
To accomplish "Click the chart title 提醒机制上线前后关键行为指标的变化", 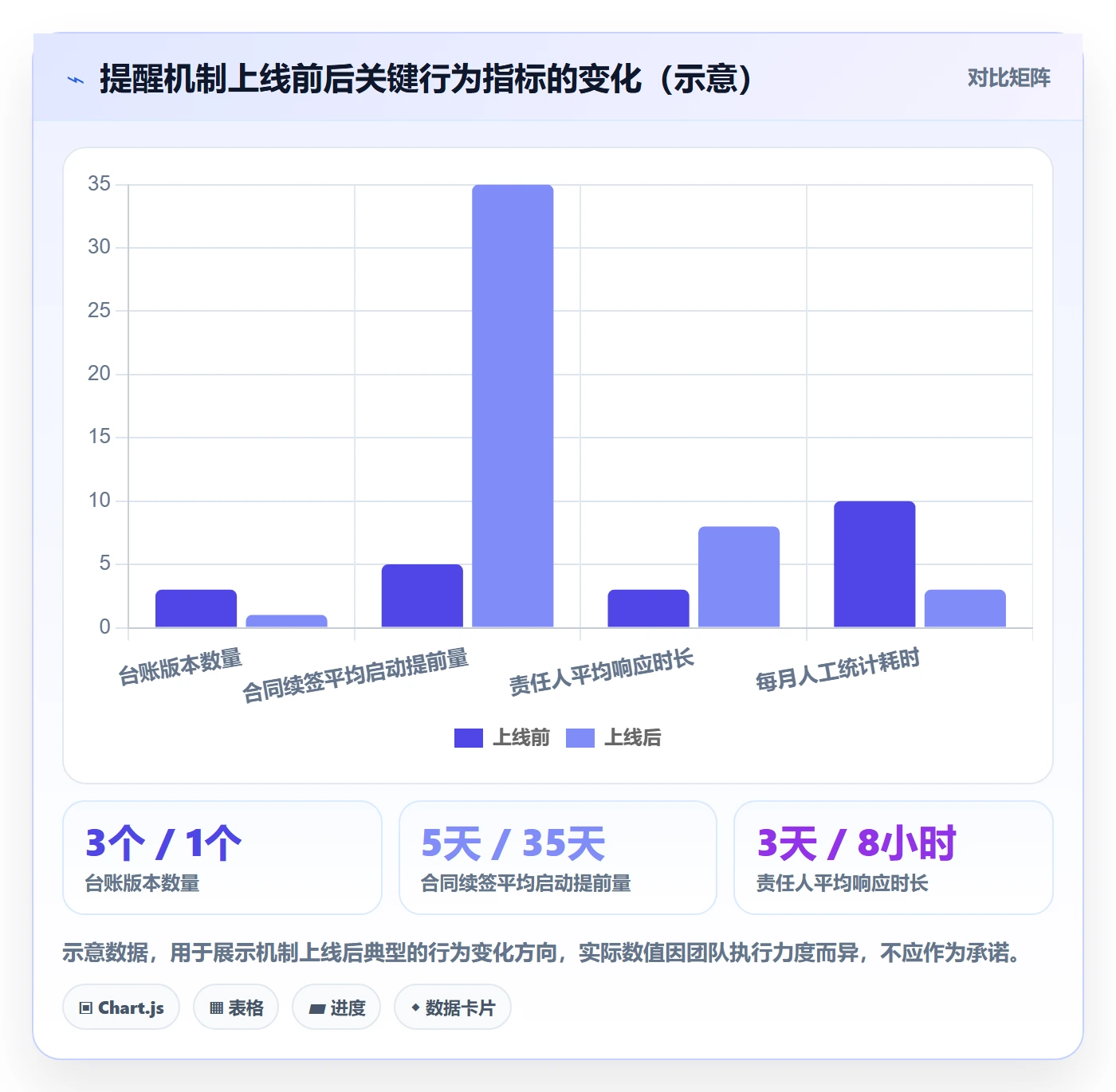I will [x=426, y=79].
